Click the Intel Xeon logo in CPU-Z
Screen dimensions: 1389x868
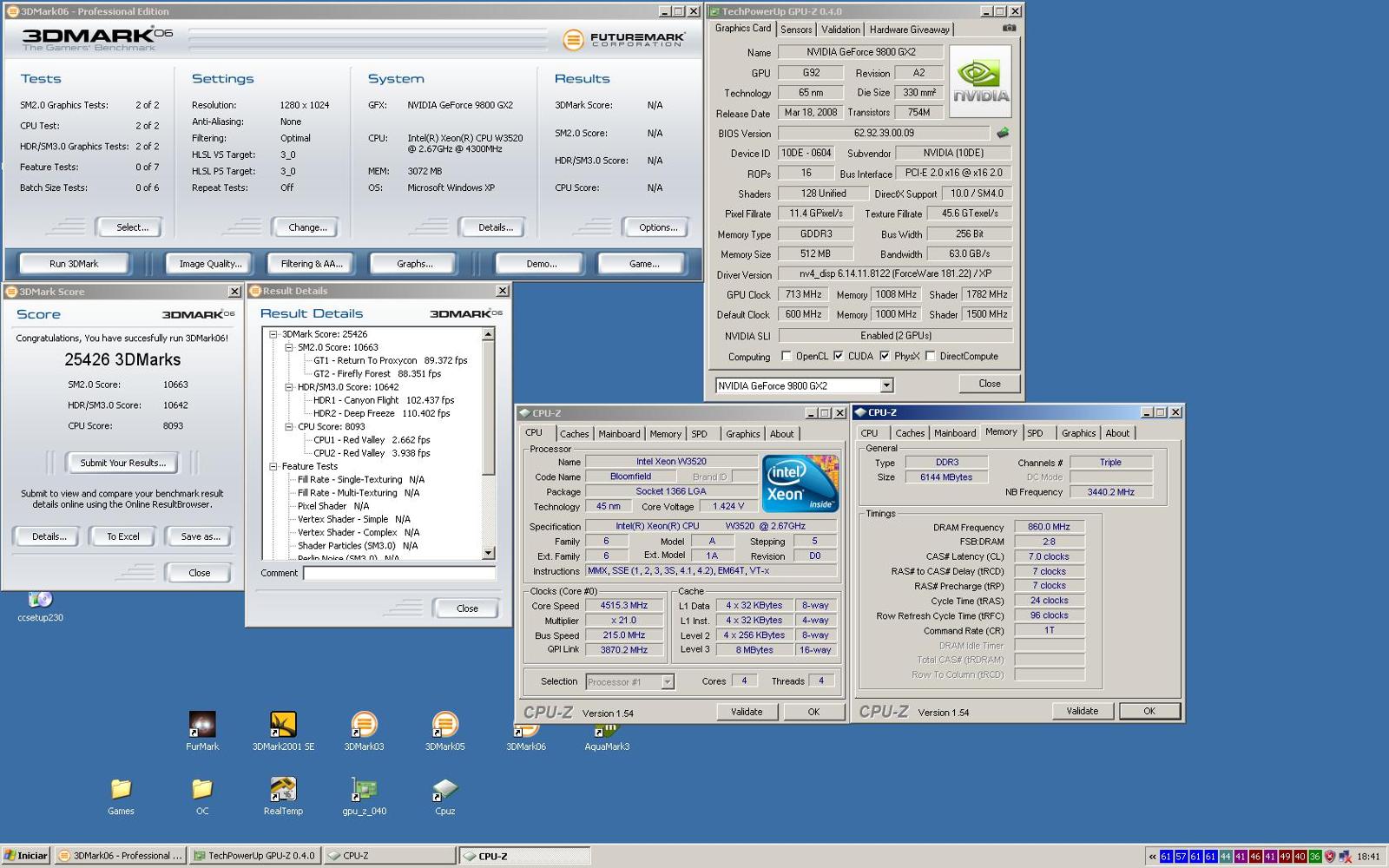coord(800,483)
